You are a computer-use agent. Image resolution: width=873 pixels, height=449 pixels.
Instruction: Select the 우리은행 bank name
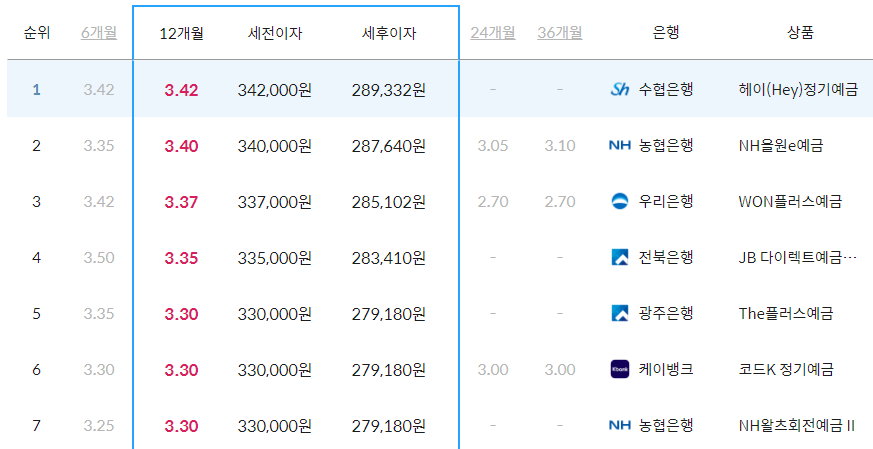666,202
